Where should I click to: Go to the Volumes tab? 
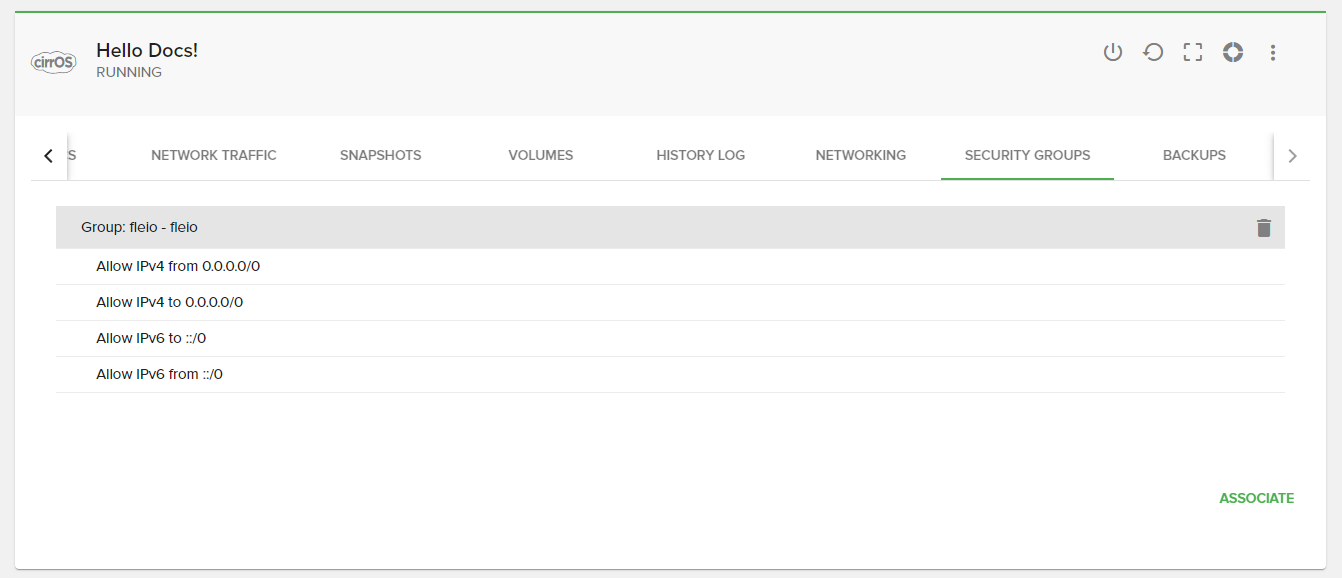point(540,156)
